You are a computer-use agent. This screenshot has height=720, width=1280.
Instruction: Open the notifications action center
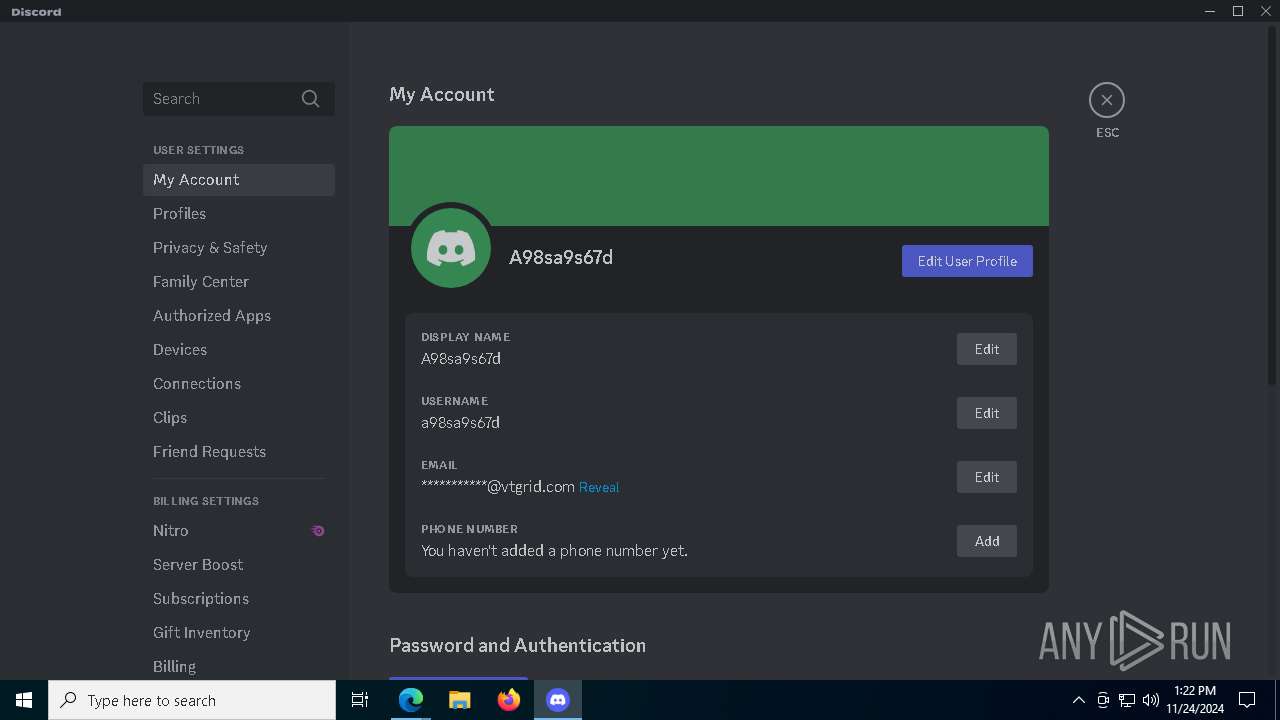[x=1247, y=700]
